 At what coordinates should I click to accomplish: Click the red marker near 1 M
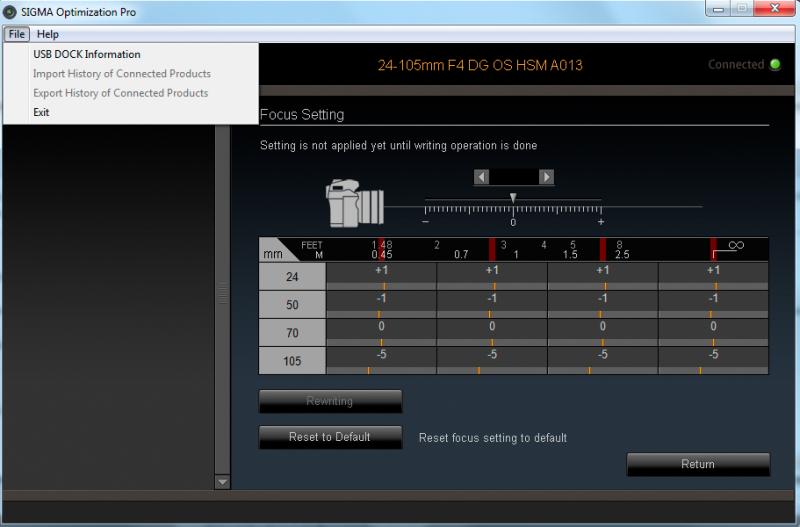pos(492,249)
